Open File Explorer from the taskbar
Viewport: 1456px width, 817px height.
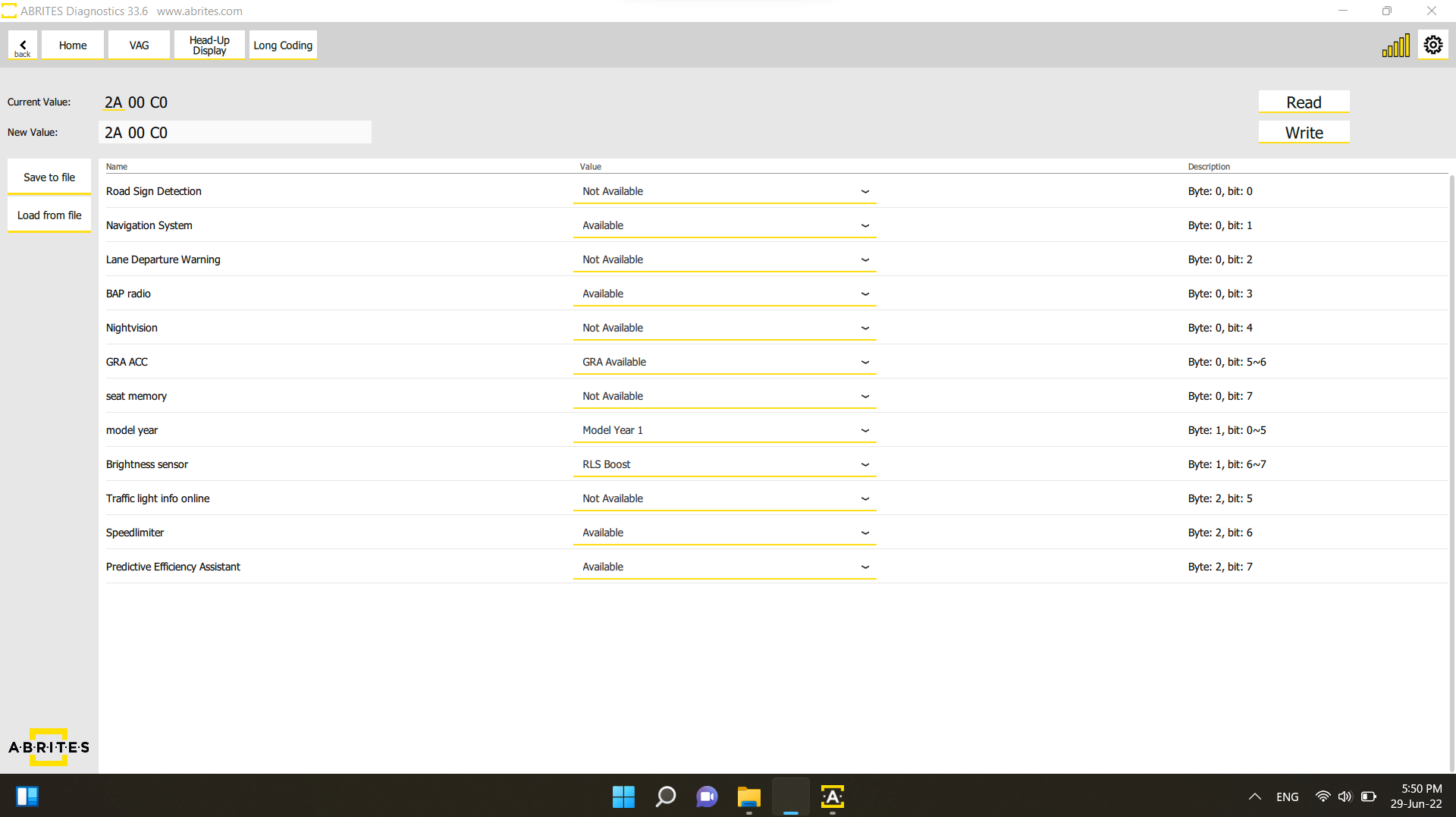click(748, 797)
